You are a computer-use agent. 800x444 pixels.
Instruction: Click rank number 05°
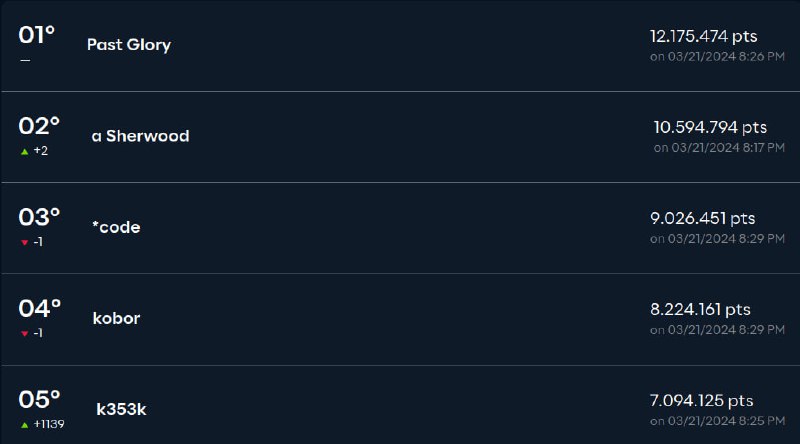point(39,400)
